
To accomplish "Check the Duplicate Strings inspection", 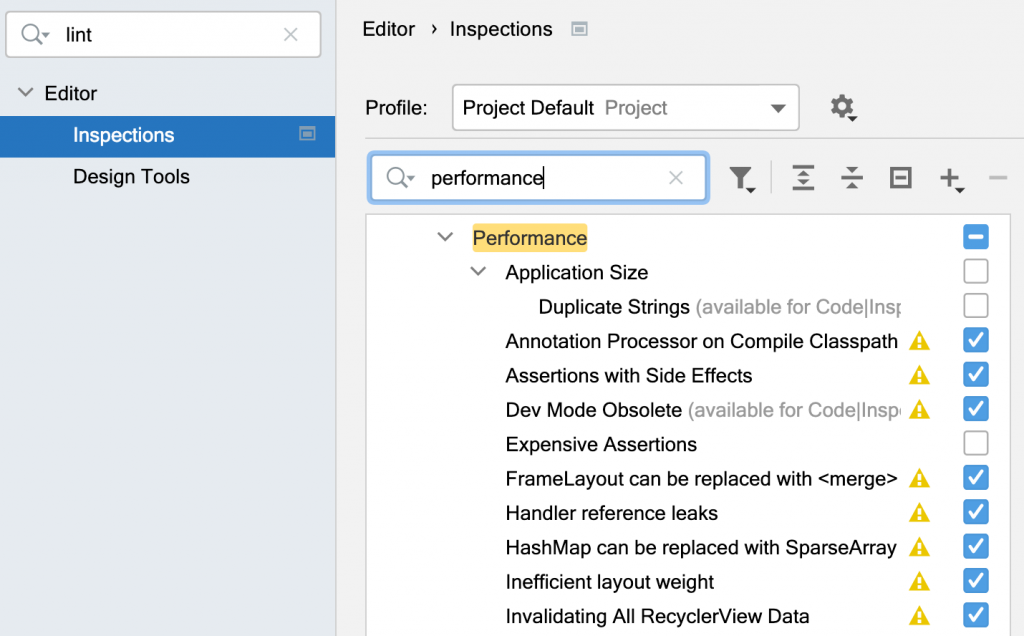I will (x=976, y=306).
